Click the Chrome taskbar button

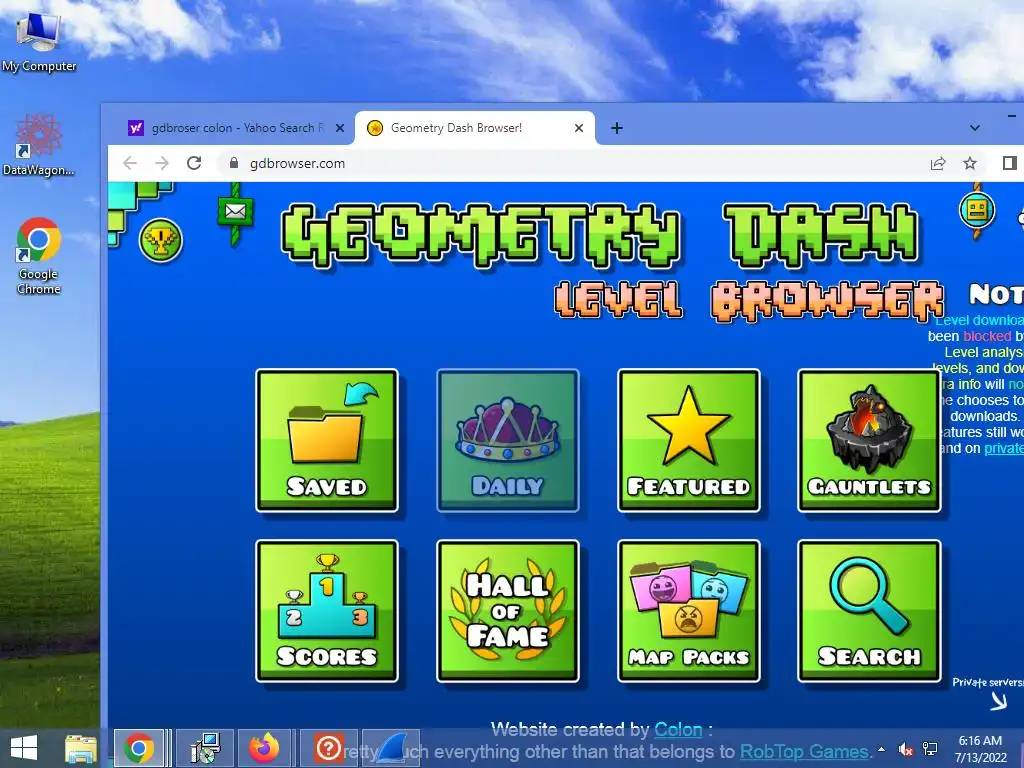(x=139, y=748)
